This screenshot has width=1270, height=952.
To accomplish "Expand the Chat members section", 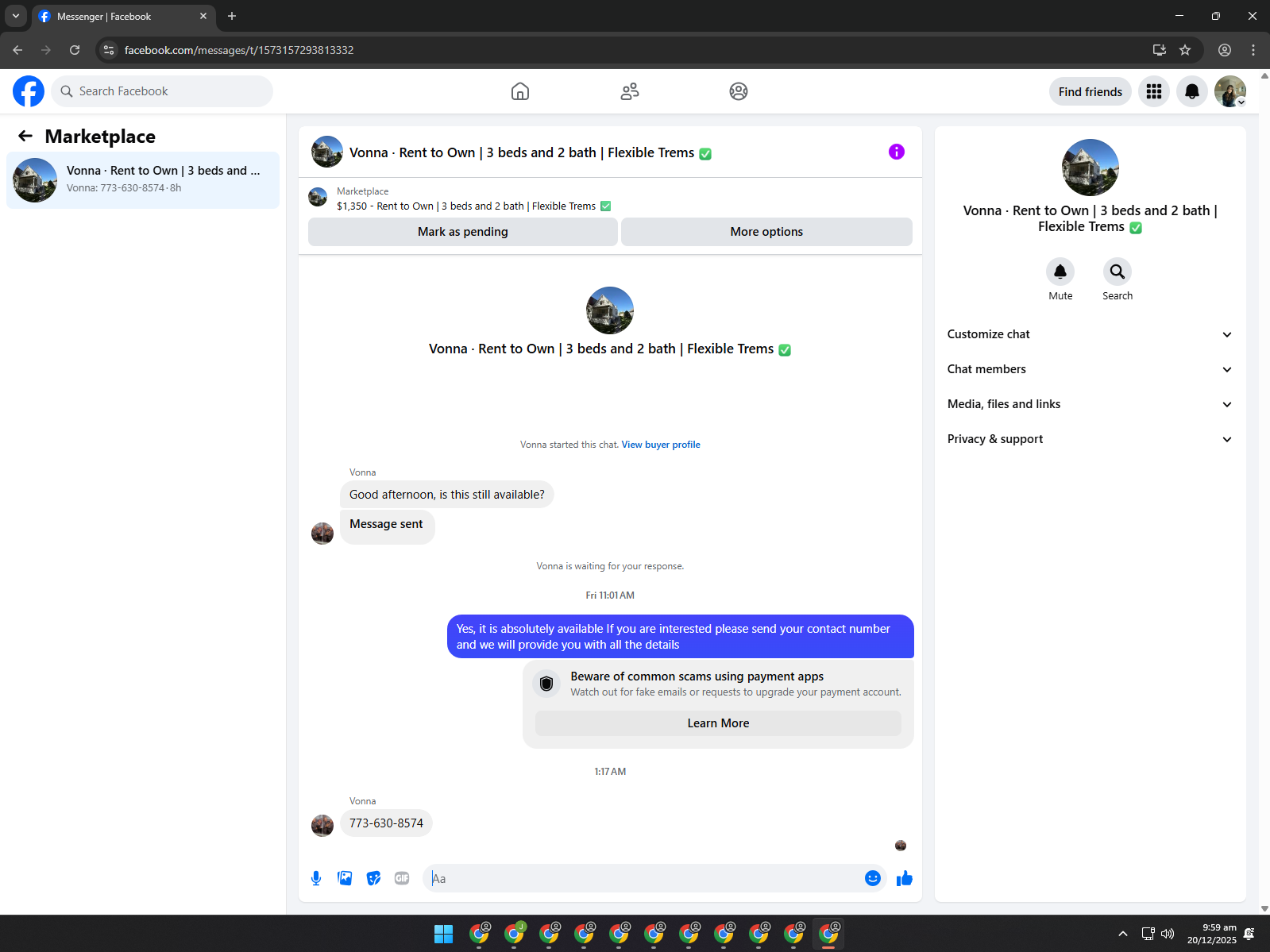I will point(1091,369).
